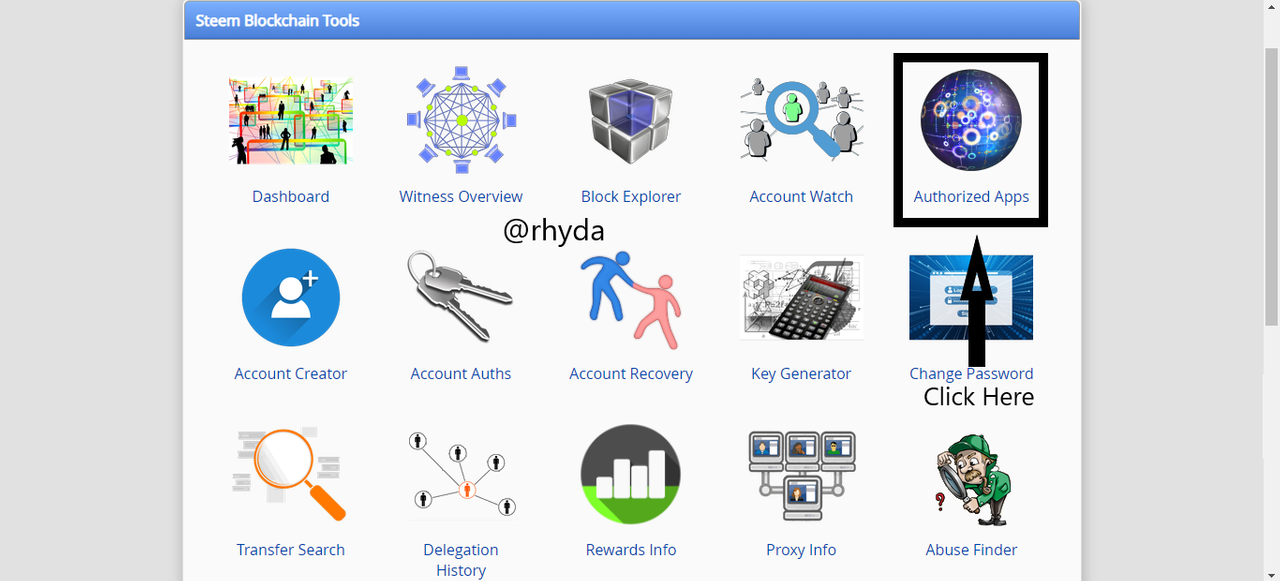Follow the Rewards Info text link

[x=631, y=549]
